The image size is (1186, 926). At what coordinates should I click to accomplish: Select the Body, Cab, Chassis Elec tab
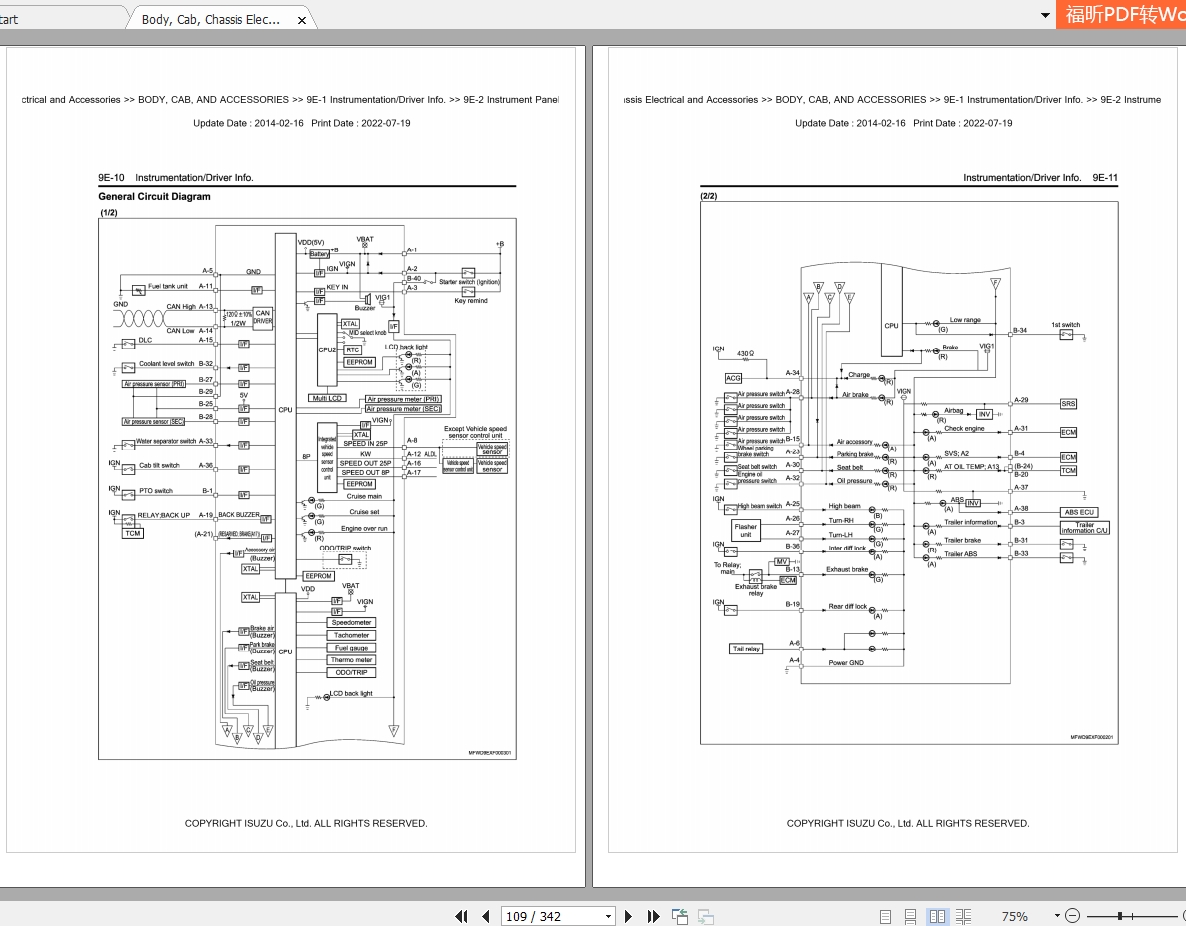[211, 20]
